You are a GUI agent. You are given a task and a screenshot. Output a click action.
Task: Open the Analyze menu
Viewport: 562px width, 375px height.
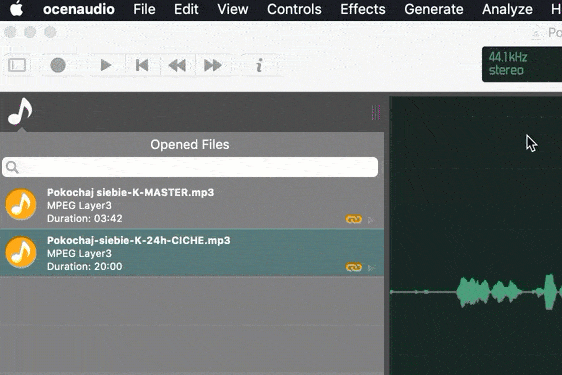[x=507, y=9]
